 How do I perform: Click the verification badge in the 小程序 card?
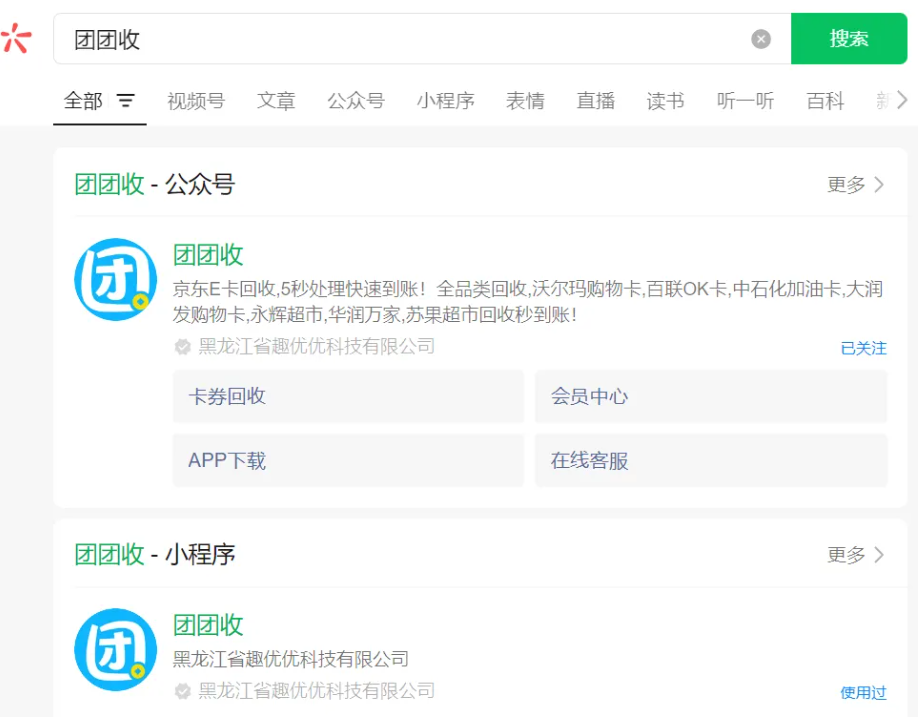tap(182, 691)
